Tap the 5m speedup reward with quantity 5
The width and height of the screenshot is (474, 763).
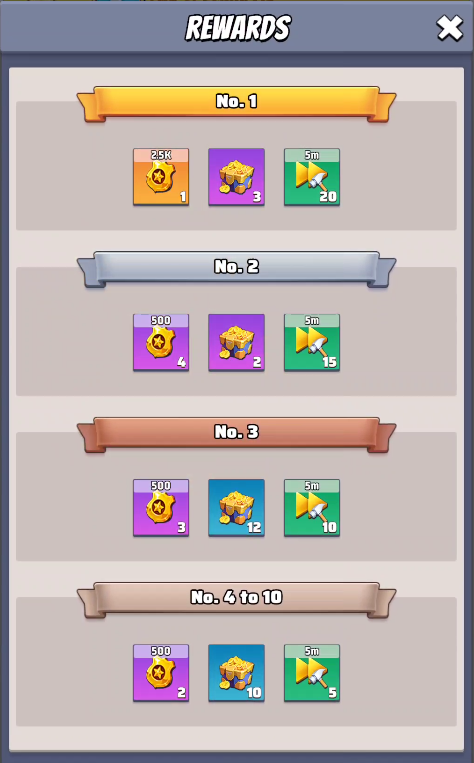pos(312,673)
